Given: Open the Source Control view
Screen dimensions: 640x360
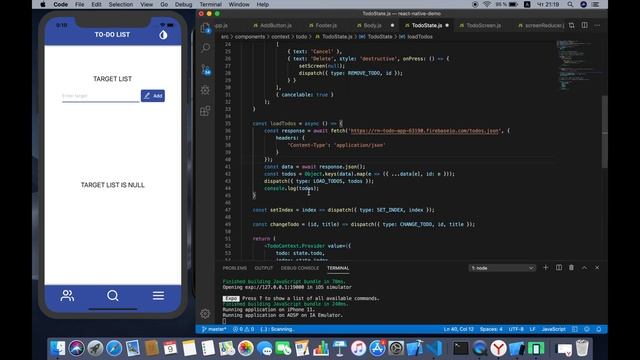Looking at the screenshot, I should click(x=205, y=69).
